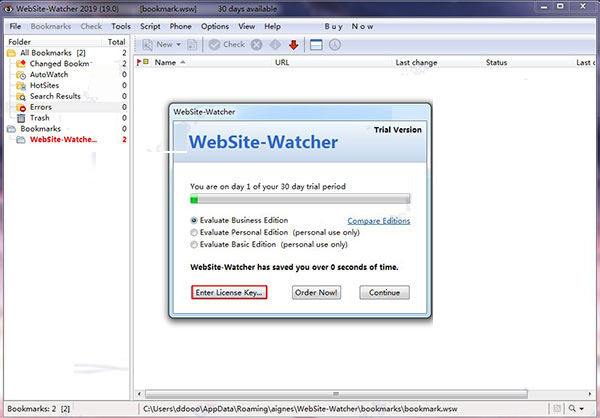Screen dimensions: 600x418
Task: Click the Folder column header
Action: (x=20, y=42)
